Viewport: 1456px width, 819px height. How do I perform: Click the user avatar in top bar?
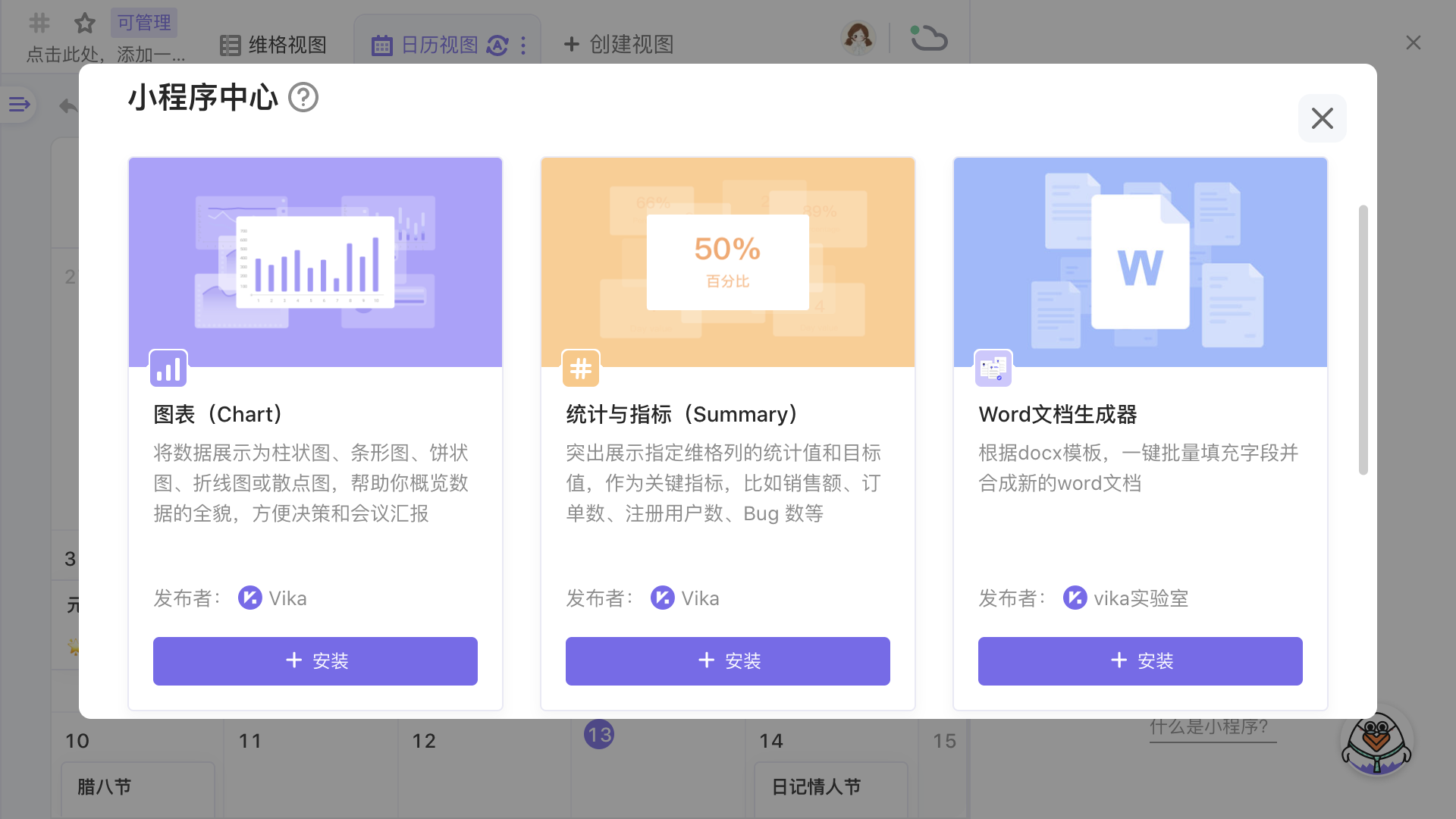coord(858,37)
